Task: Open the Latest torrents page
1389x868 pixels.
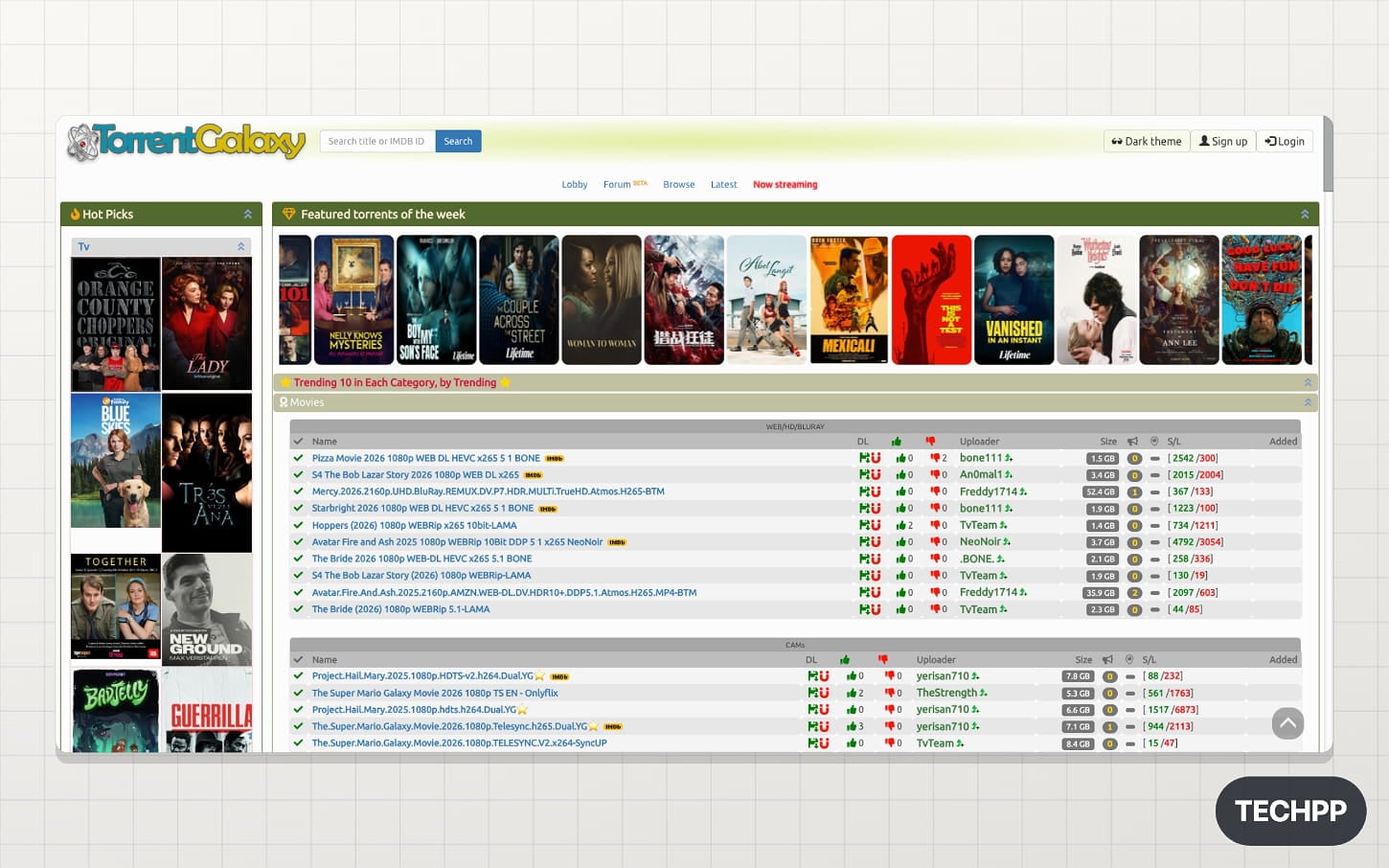Action: (724, 185)
